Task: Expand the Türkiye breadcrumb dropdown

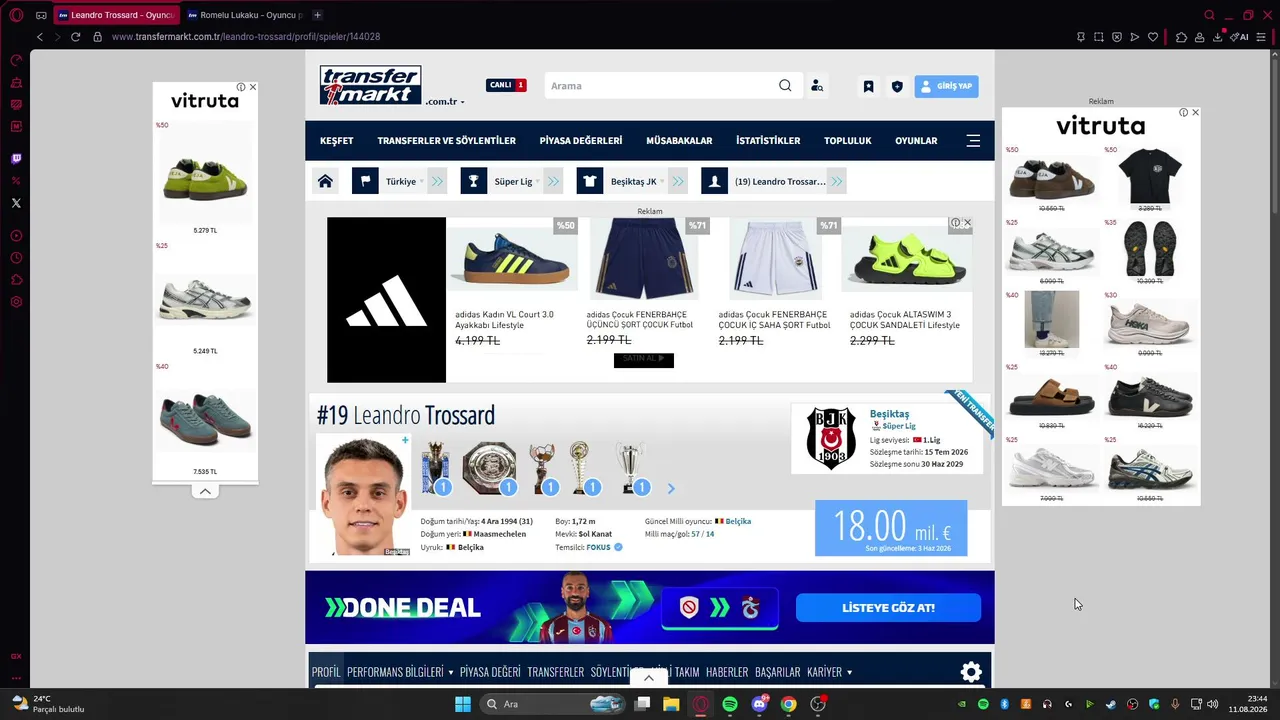Action: tap(437, 182)
